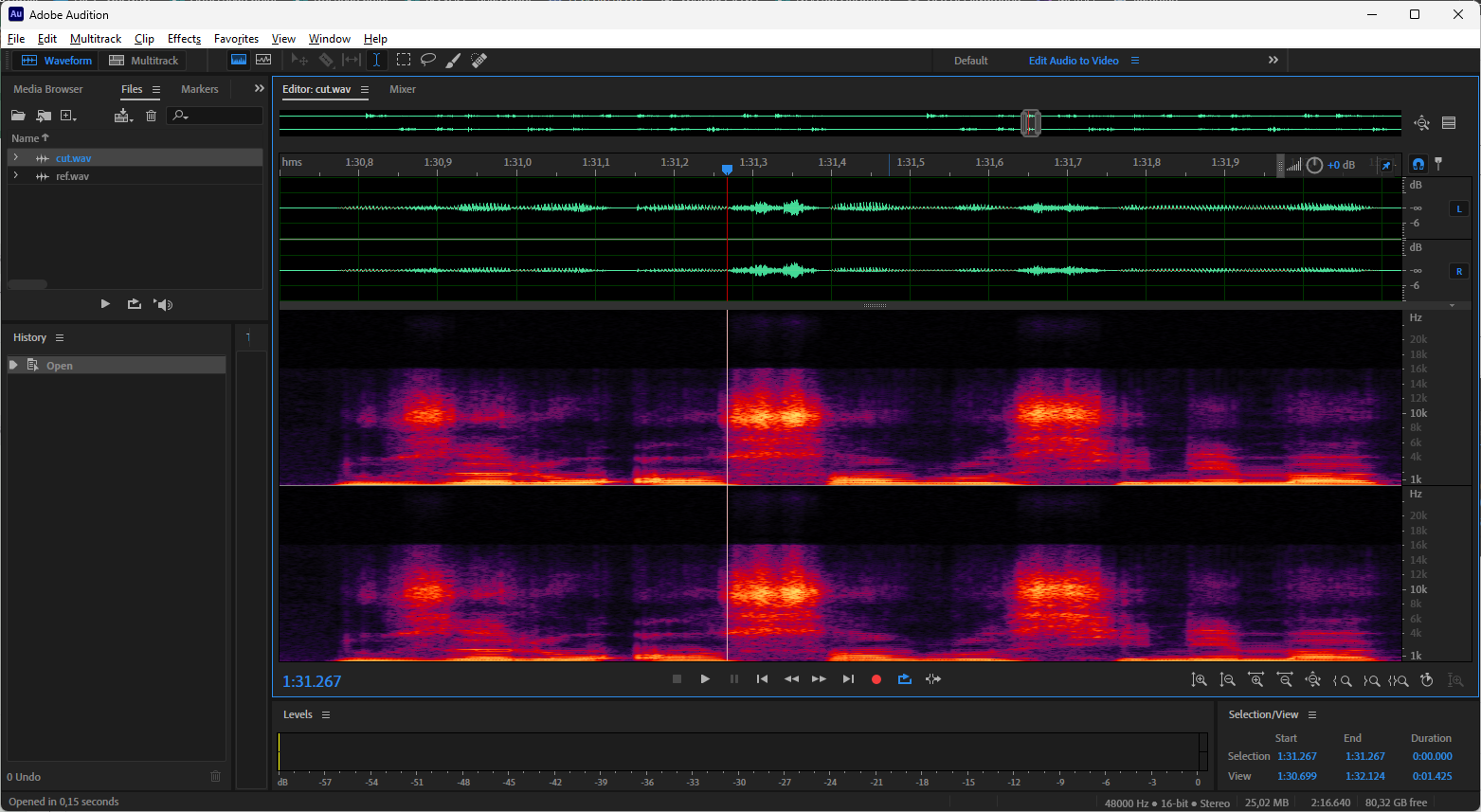
Task: Switch to the Mixer tab
Action: click(403, 89)
